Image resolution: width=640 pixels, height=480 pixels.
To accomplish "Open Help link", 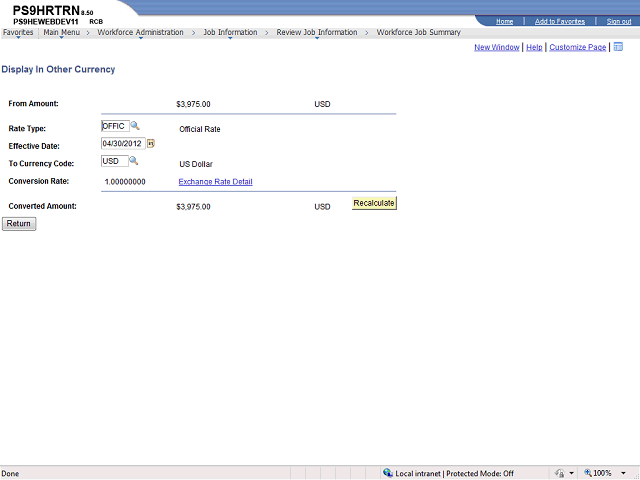I will (x=534, y=47).
